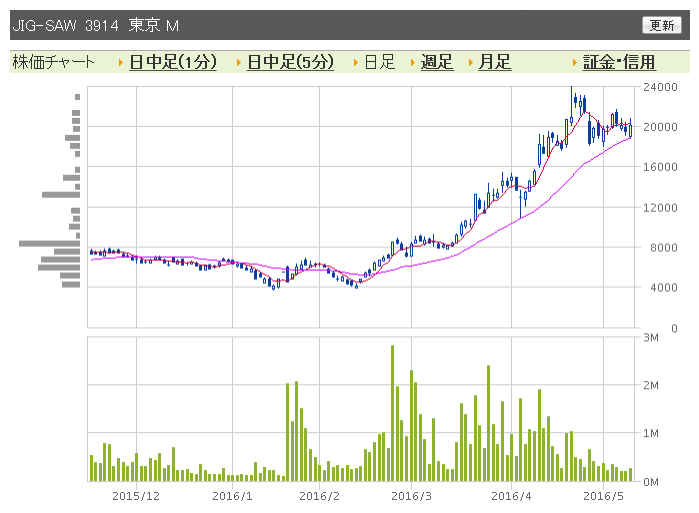Click the 2016/2 date axis label
Screen dimensions: 699x513
pyautogui.click(x=320, y=496)
